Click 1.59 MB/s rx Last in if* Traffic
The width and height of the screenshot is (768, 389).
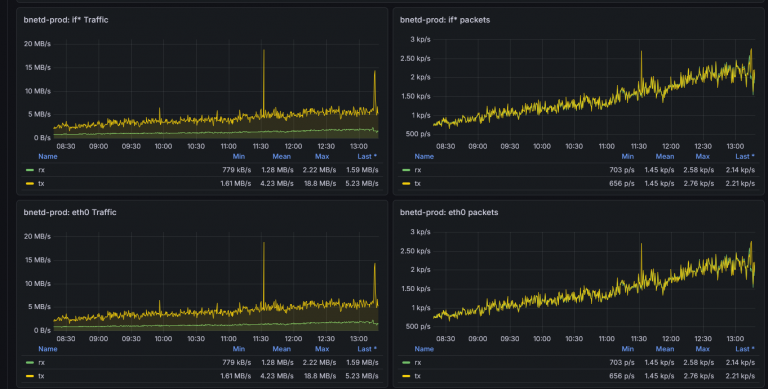[362, 170]
